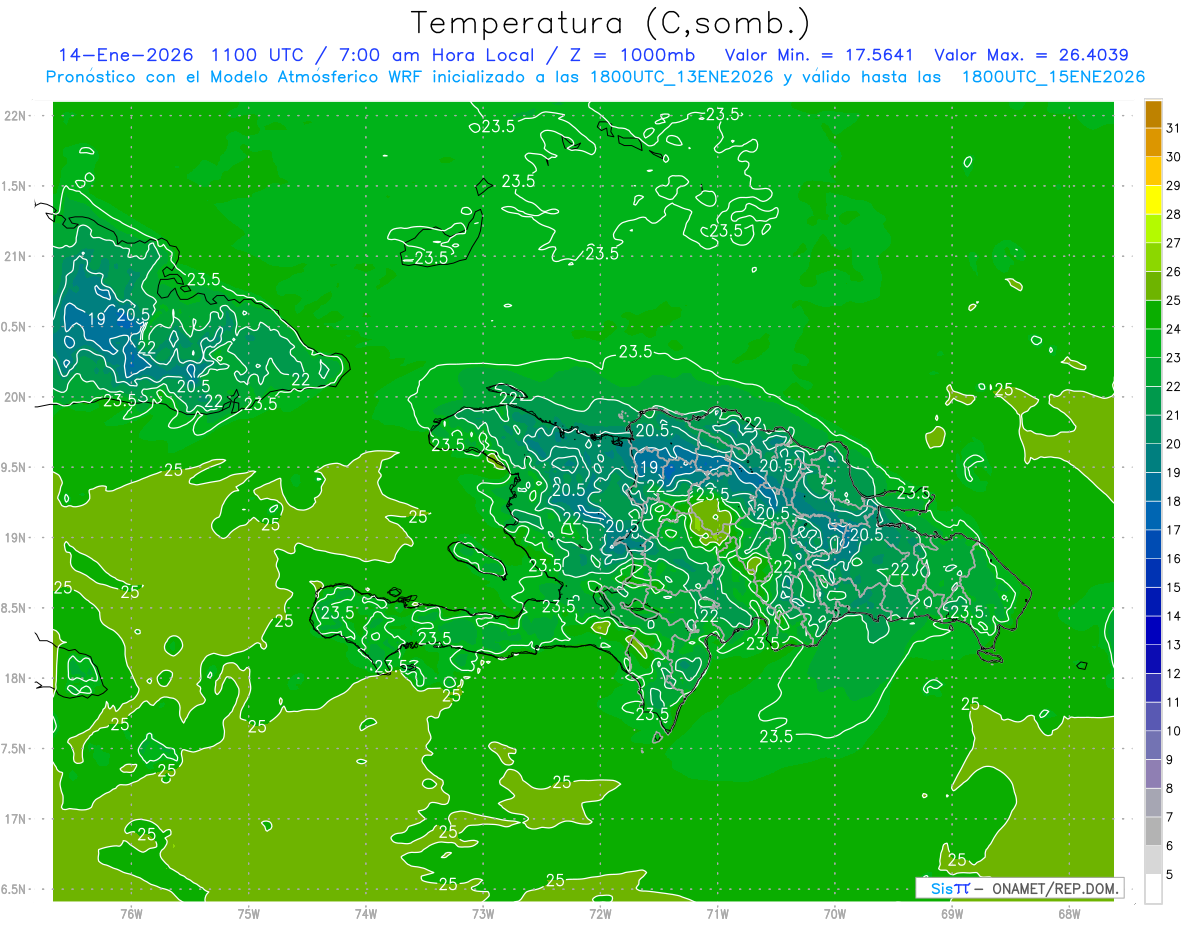The image size is (1200, 927).
Task: Pick the green swatch between 23 and 24
Action: coord(1153,343)
